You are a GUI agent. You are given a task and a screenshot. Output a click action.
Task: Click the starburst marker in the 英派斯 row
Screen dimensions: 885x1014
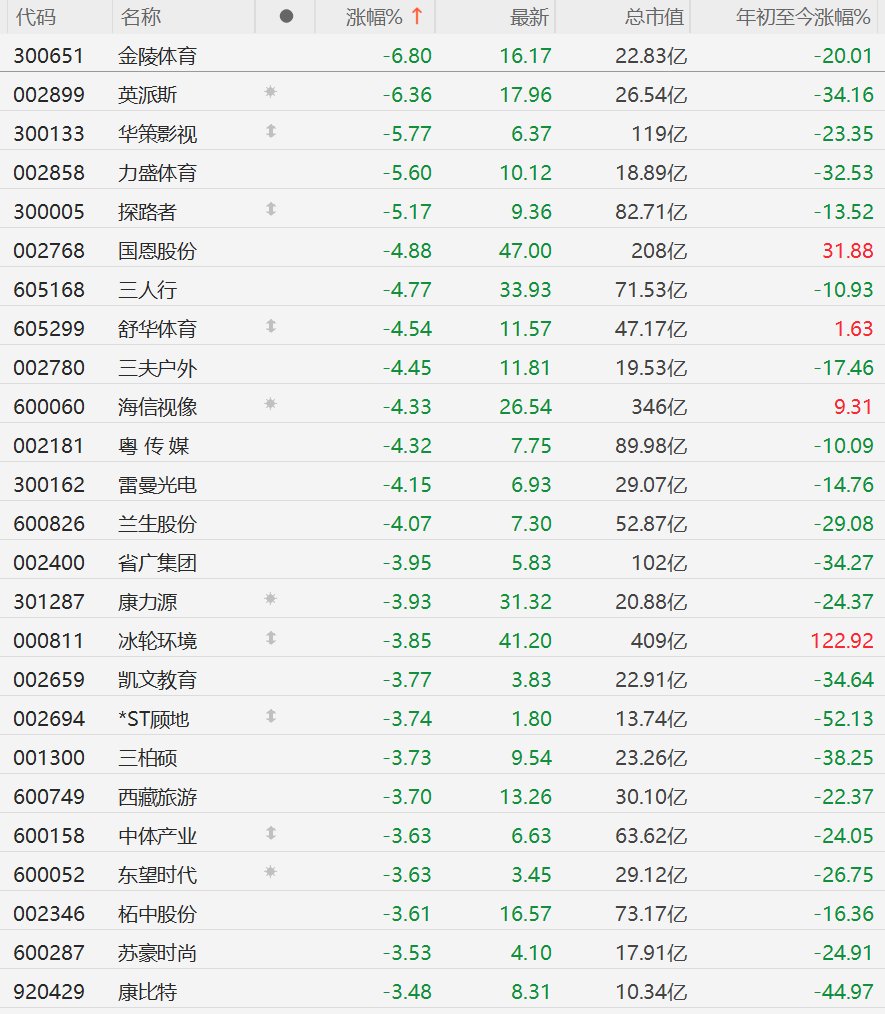click(x=271, y=92)
